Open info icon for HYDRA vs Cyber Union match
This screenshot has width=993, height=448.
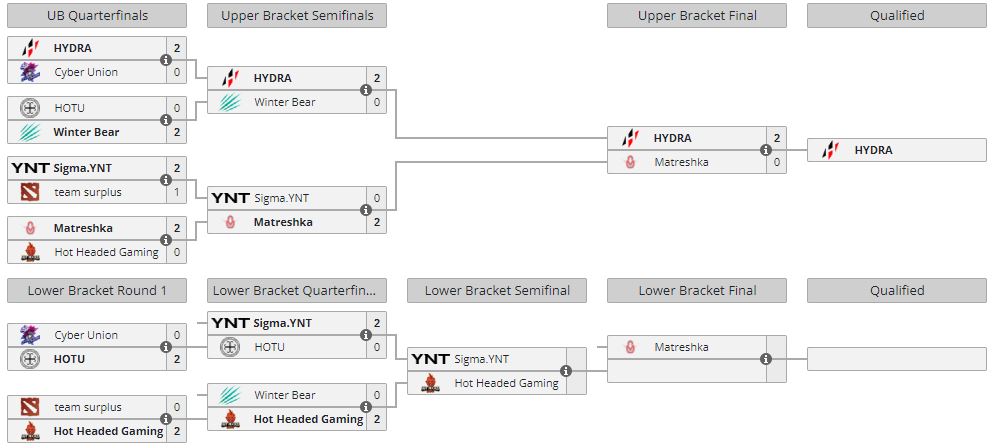(x=166, y=60)
